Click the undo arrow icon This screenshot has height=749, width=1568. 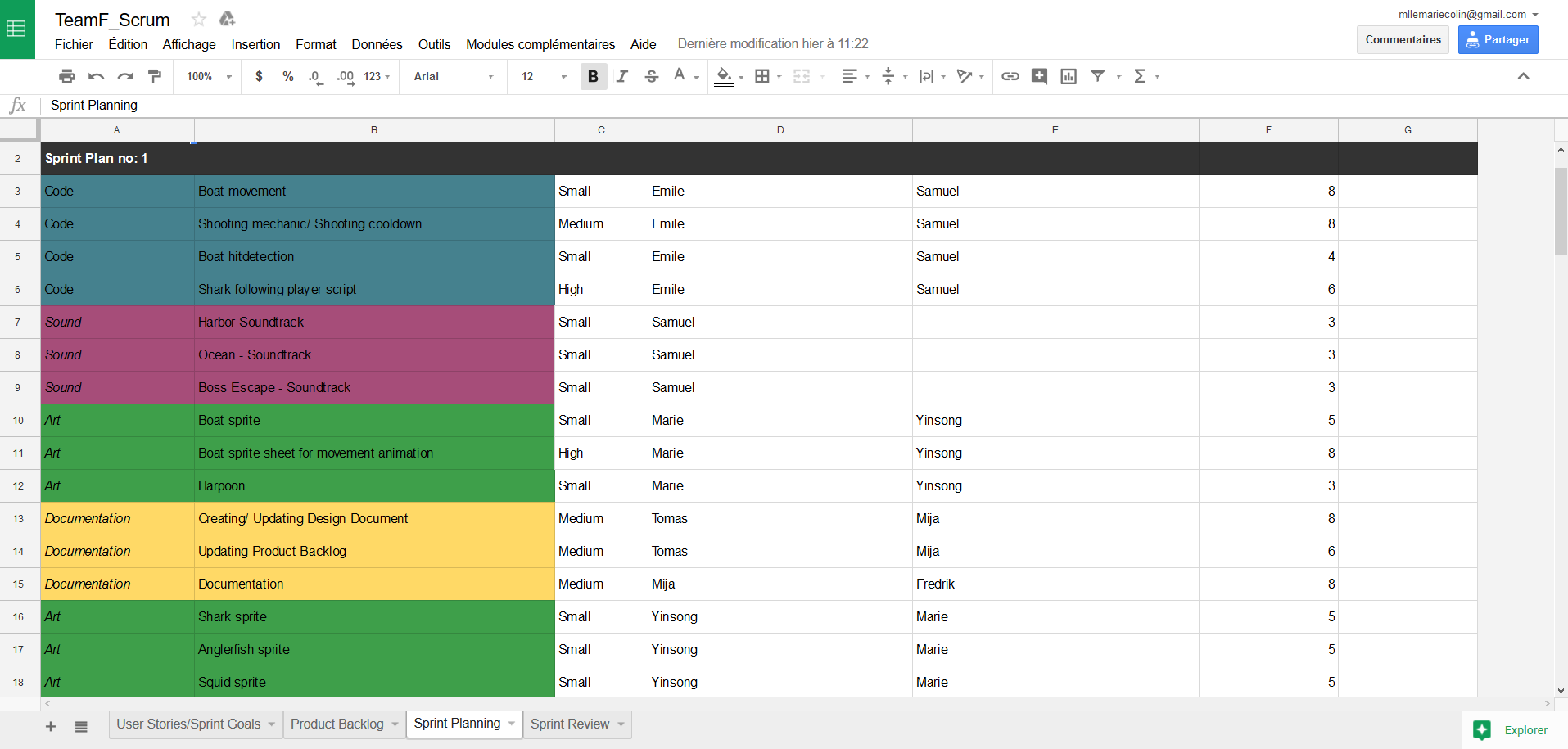[96, 76]
